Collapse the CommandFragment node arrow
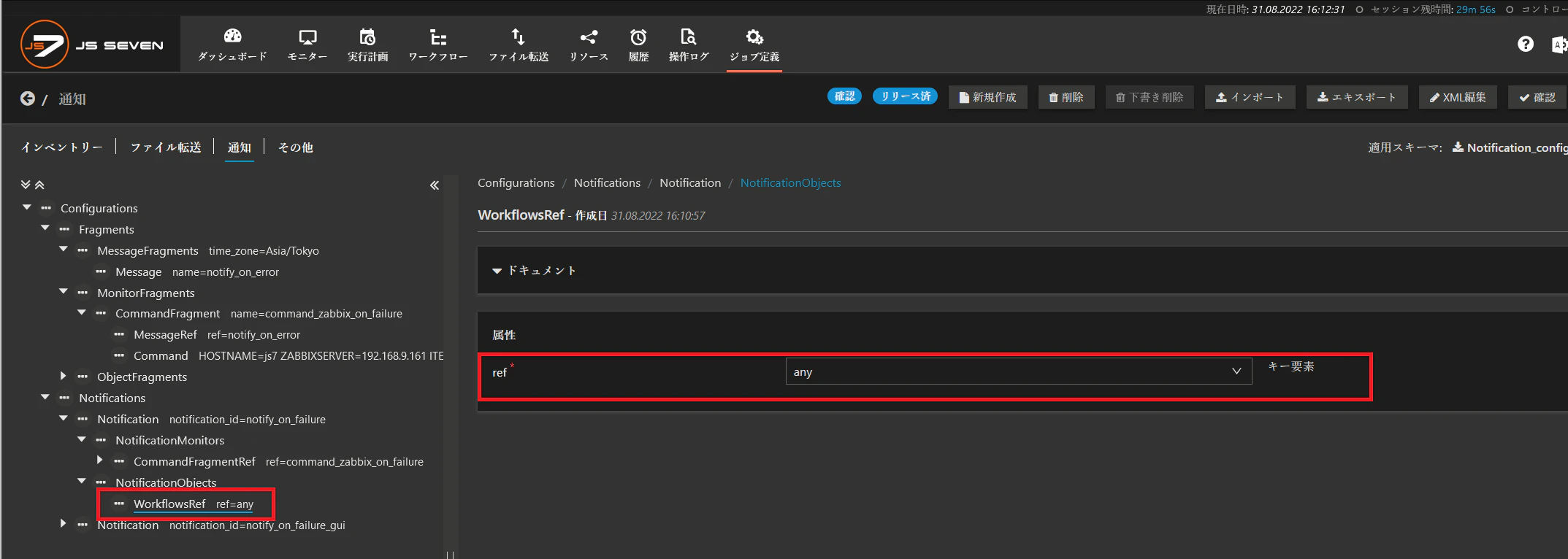 point(82,312)
